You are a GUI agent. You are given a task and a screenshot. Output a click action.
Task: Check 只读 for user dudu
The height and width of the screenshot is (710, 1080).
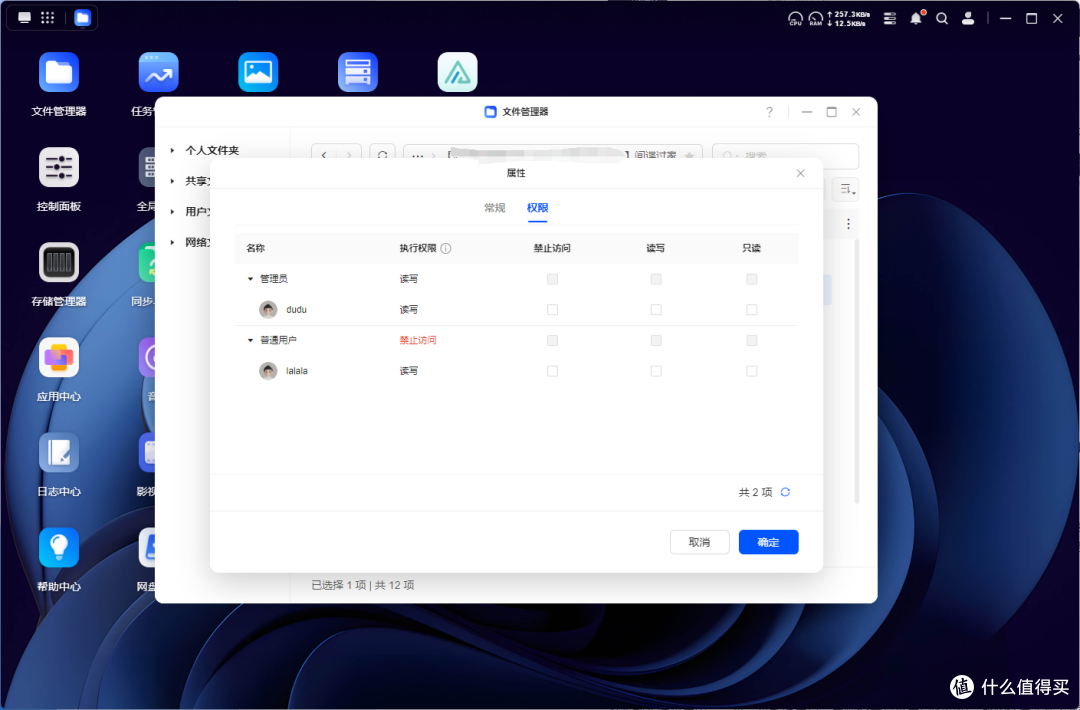pyautogui.click(x=751, y=310)
